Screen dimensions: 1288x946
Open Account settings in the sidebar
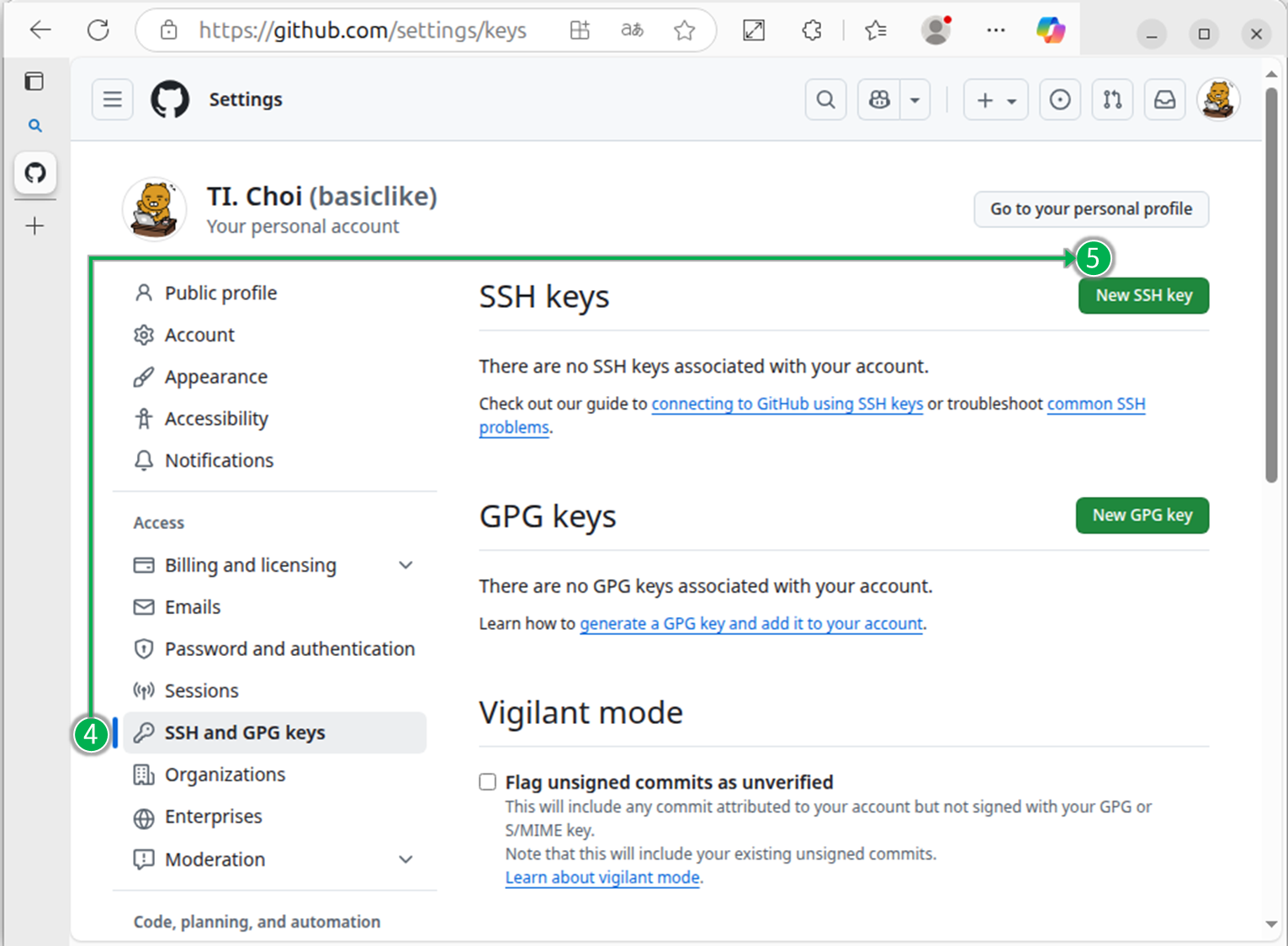point(274,335)
